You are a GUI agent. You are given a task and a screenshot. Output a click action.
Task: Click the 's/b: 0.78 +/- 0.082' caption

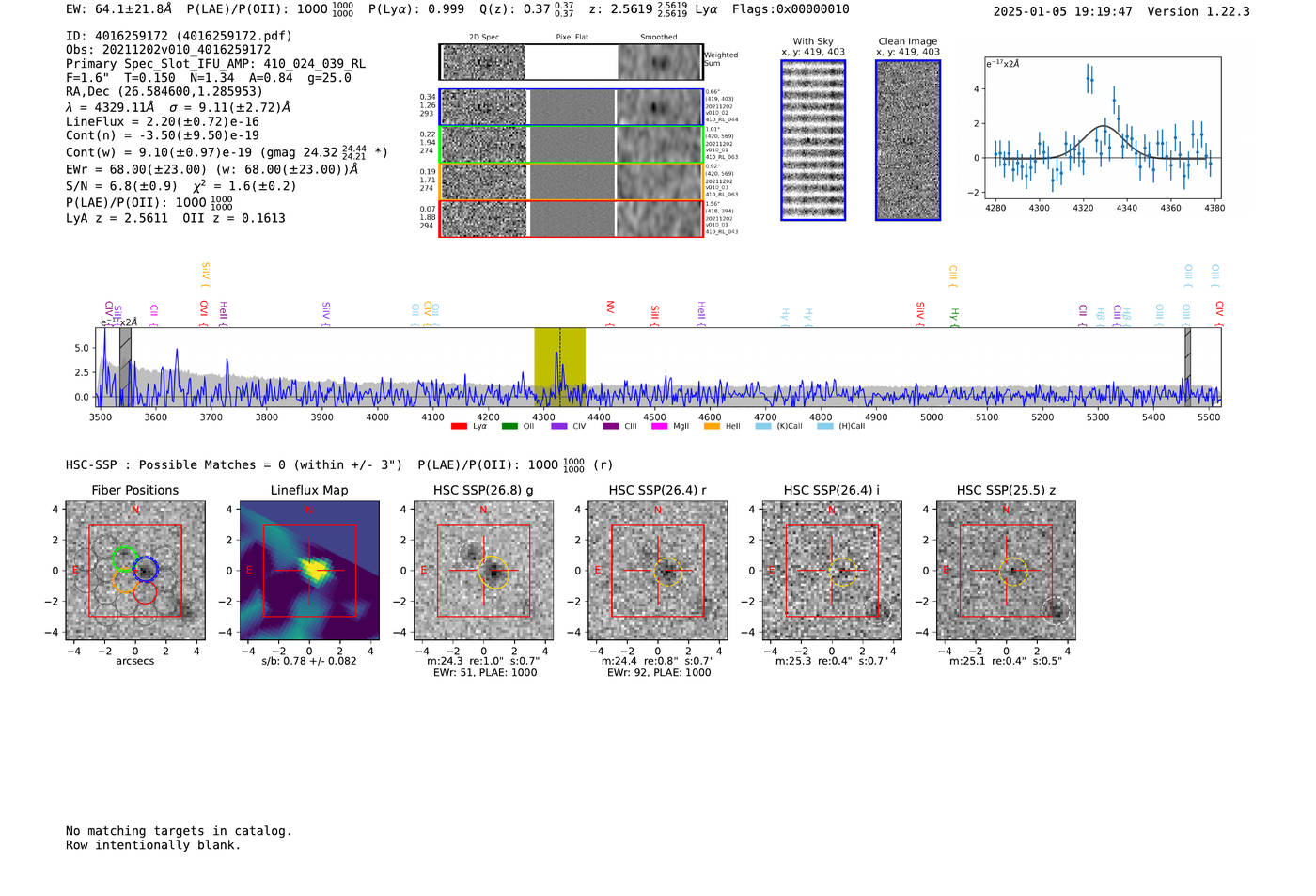coord(309,661)
